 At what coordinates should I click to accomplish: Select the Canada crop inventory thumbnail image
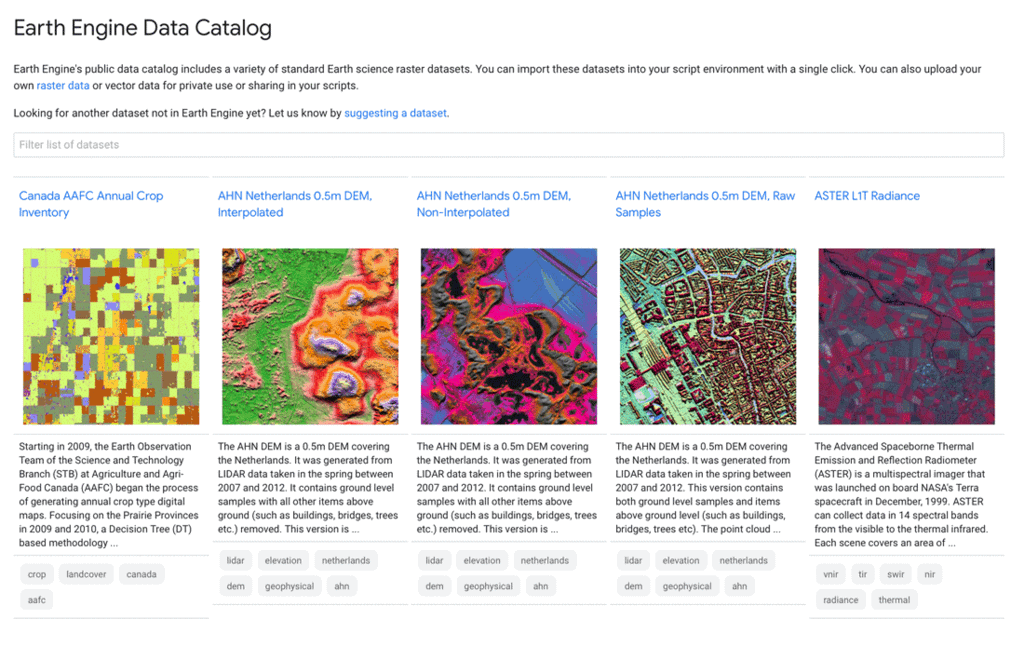tap(111, 336)
